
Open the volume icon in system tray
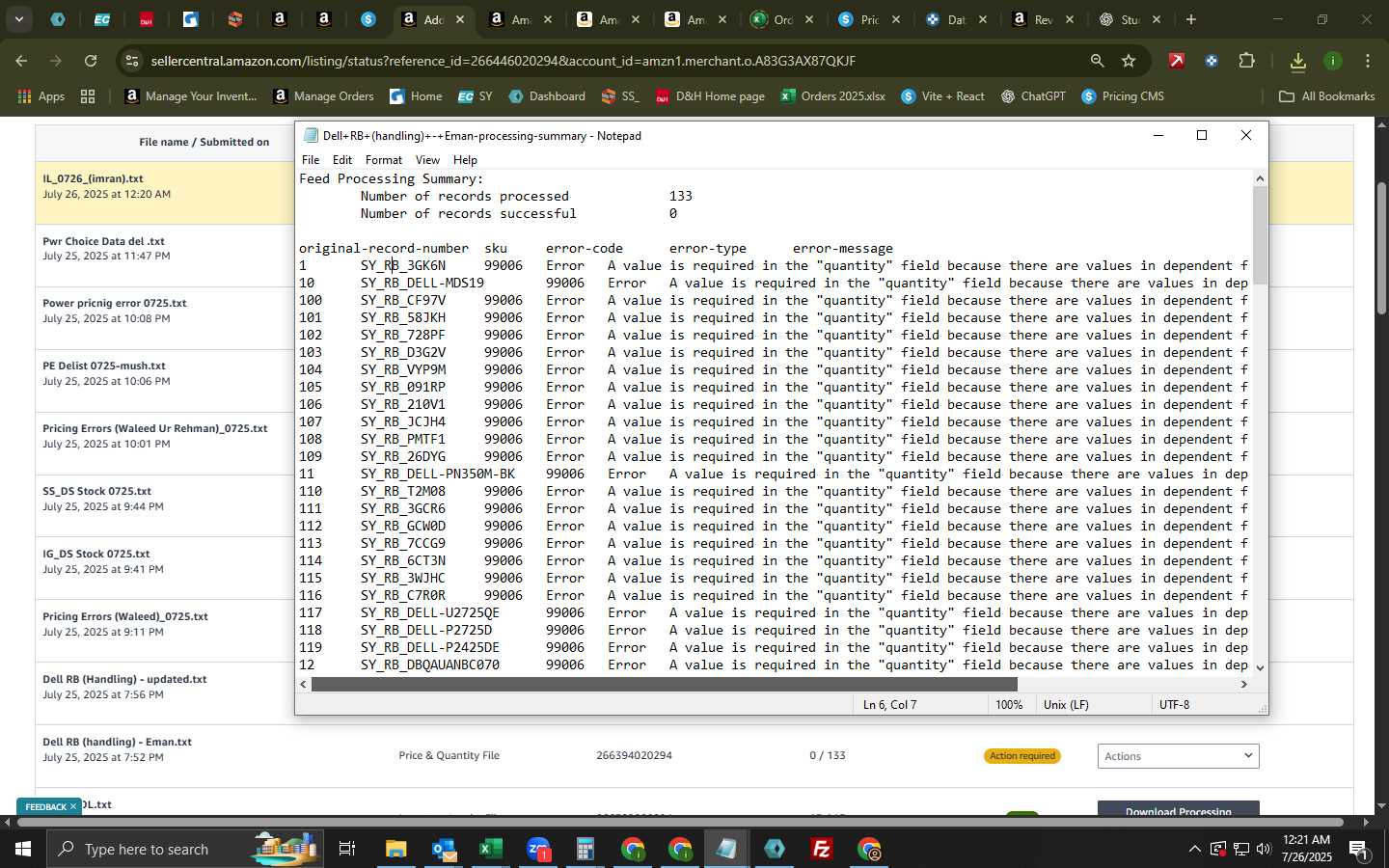tap(1264, 849)
